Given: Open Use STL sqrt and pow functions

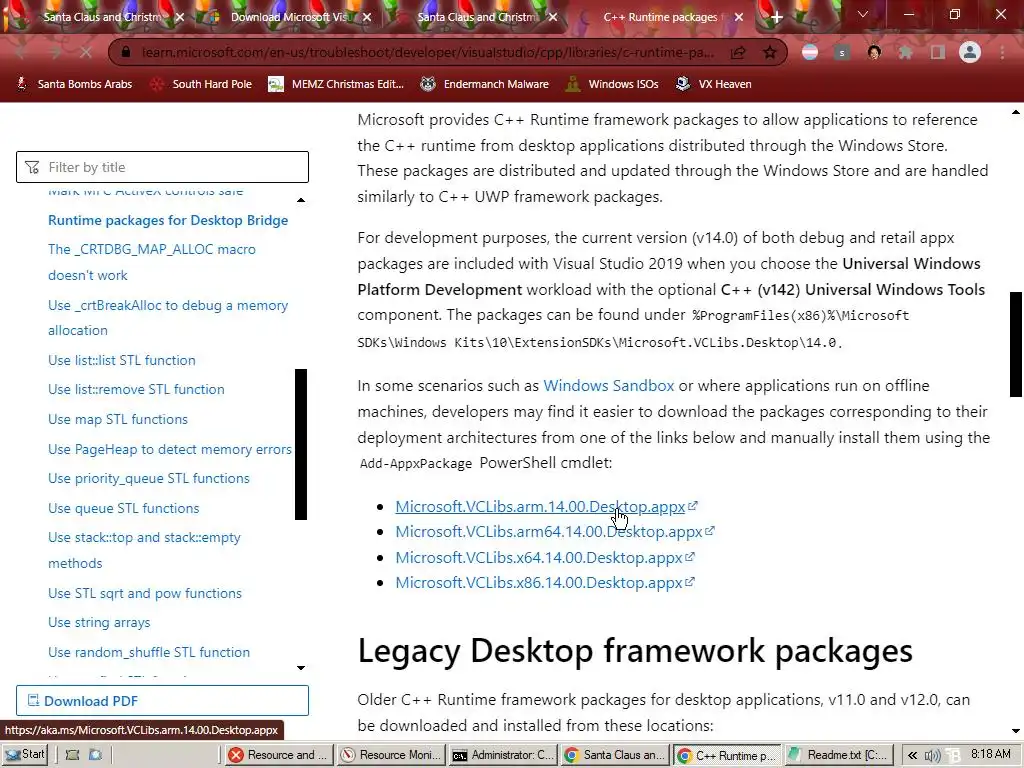Looking at the screenshot, I should click(x=144, y=593).
